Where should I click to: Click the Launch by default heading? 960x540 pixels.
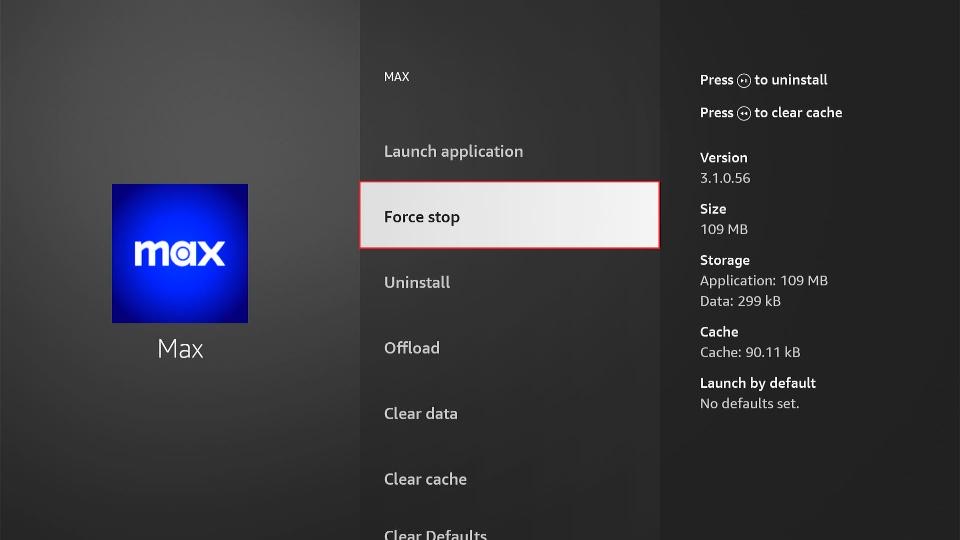coord(758,383)
